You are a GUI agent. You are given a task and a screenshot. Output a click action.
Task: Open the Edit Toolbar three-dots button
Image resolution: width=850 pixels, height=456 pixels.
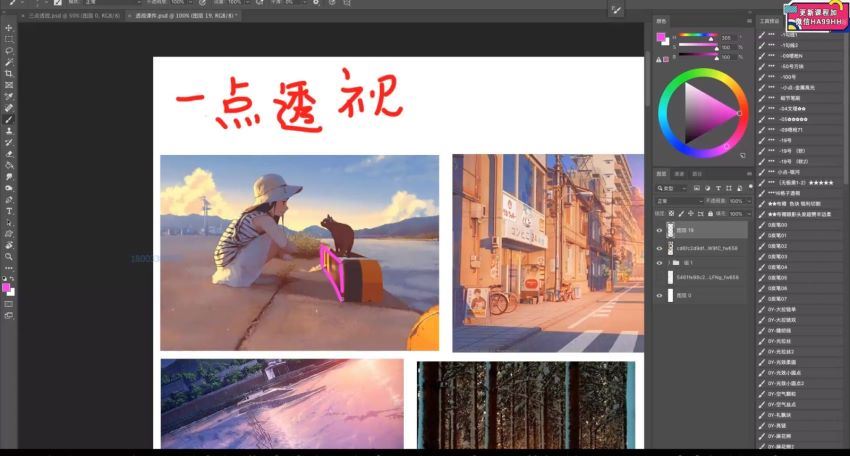pyautogui.click(x=9, y=268)
